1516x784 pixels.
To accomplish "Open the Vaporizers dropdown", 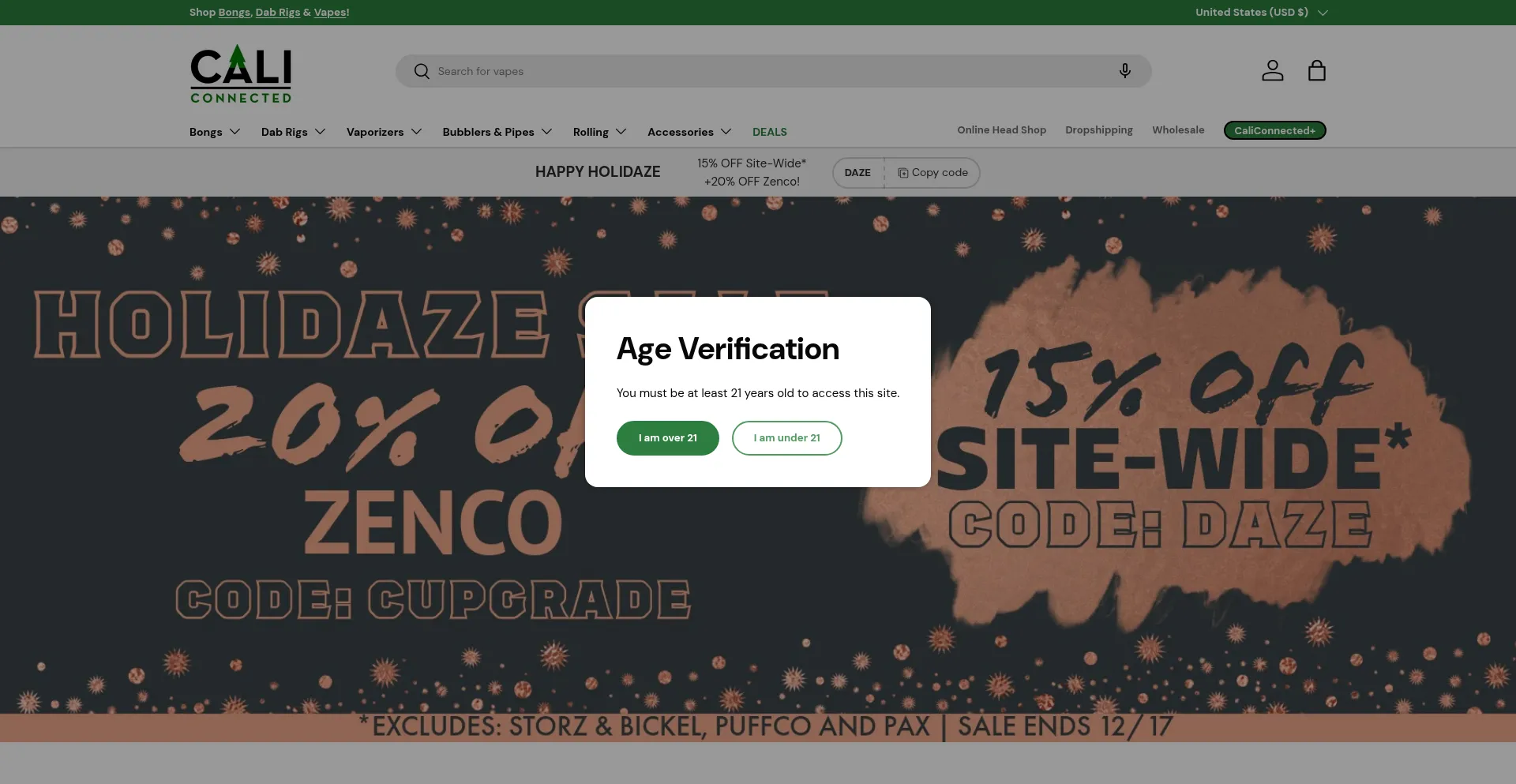I will (x=384, y=132).
